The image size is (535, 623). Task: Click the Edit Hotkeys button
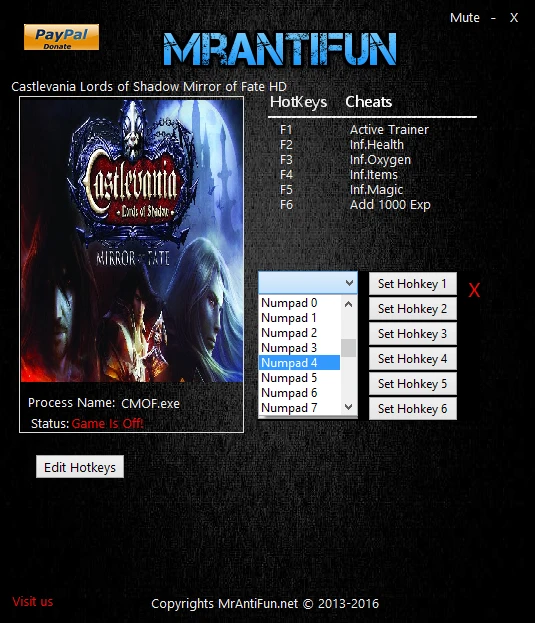tap(80, 467)
